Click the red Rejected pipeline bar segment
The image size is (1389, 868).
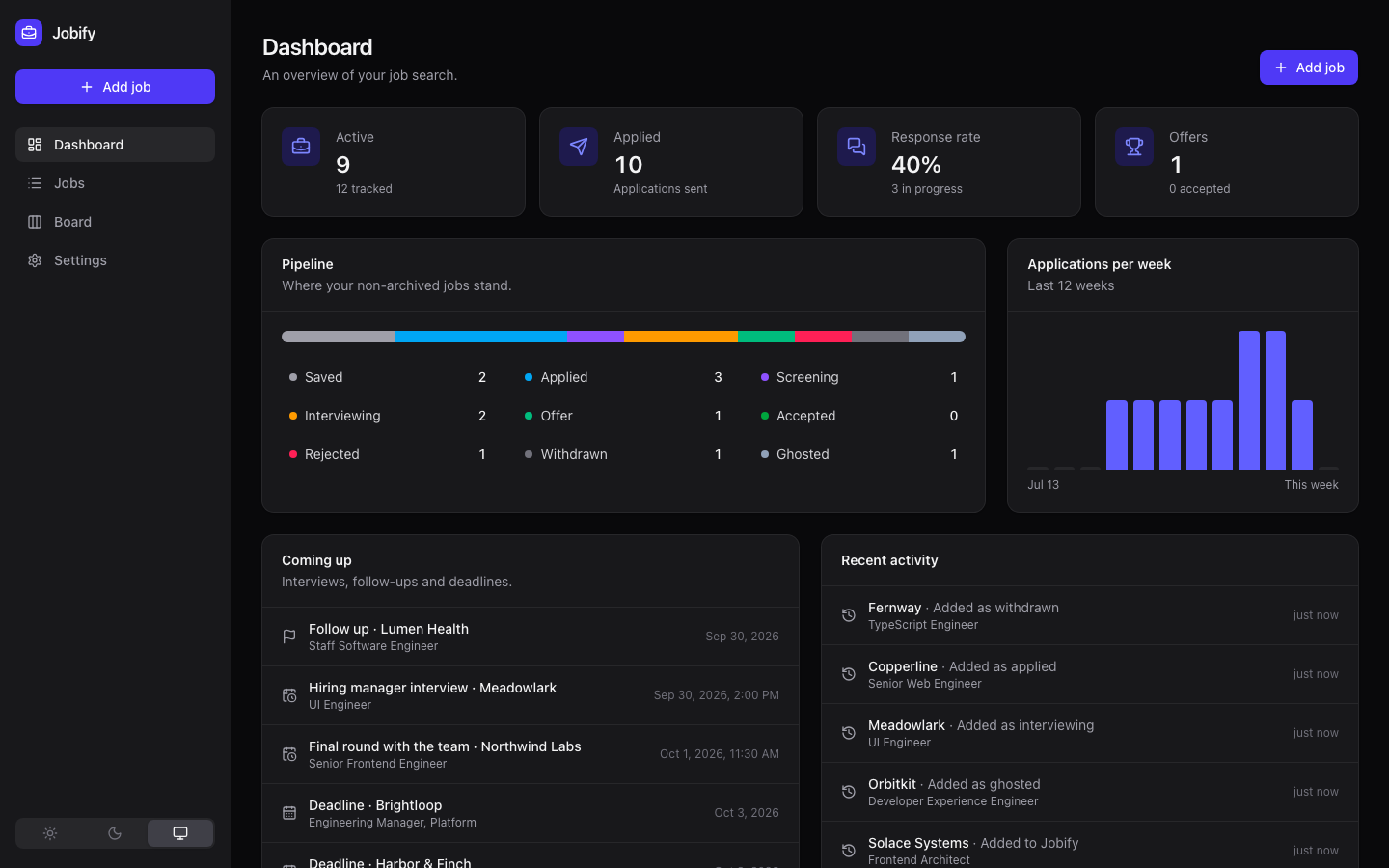(823, 337)
